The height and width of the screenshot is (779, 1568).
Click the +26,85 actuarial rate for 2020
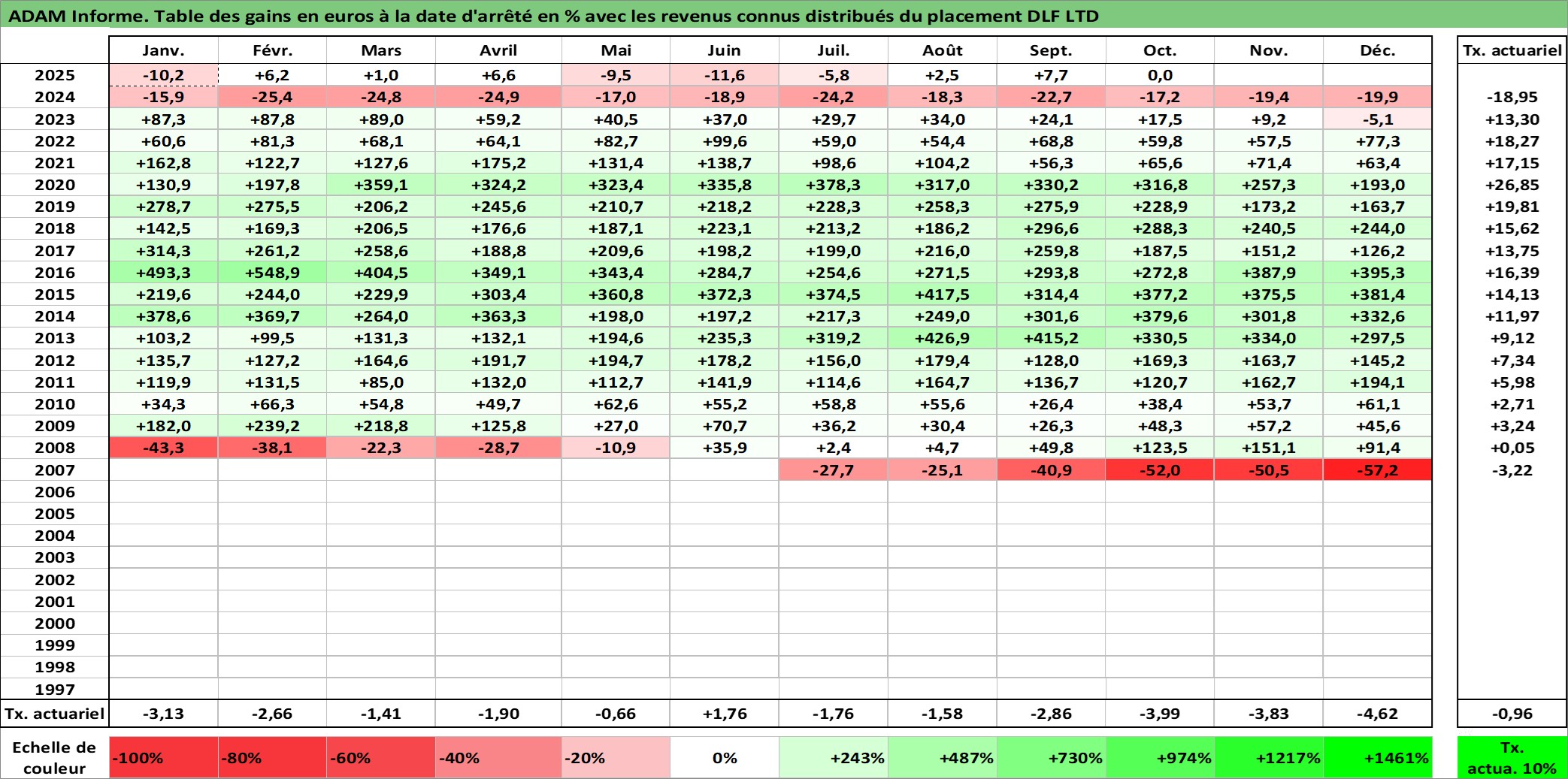[x=1512, y=185]
